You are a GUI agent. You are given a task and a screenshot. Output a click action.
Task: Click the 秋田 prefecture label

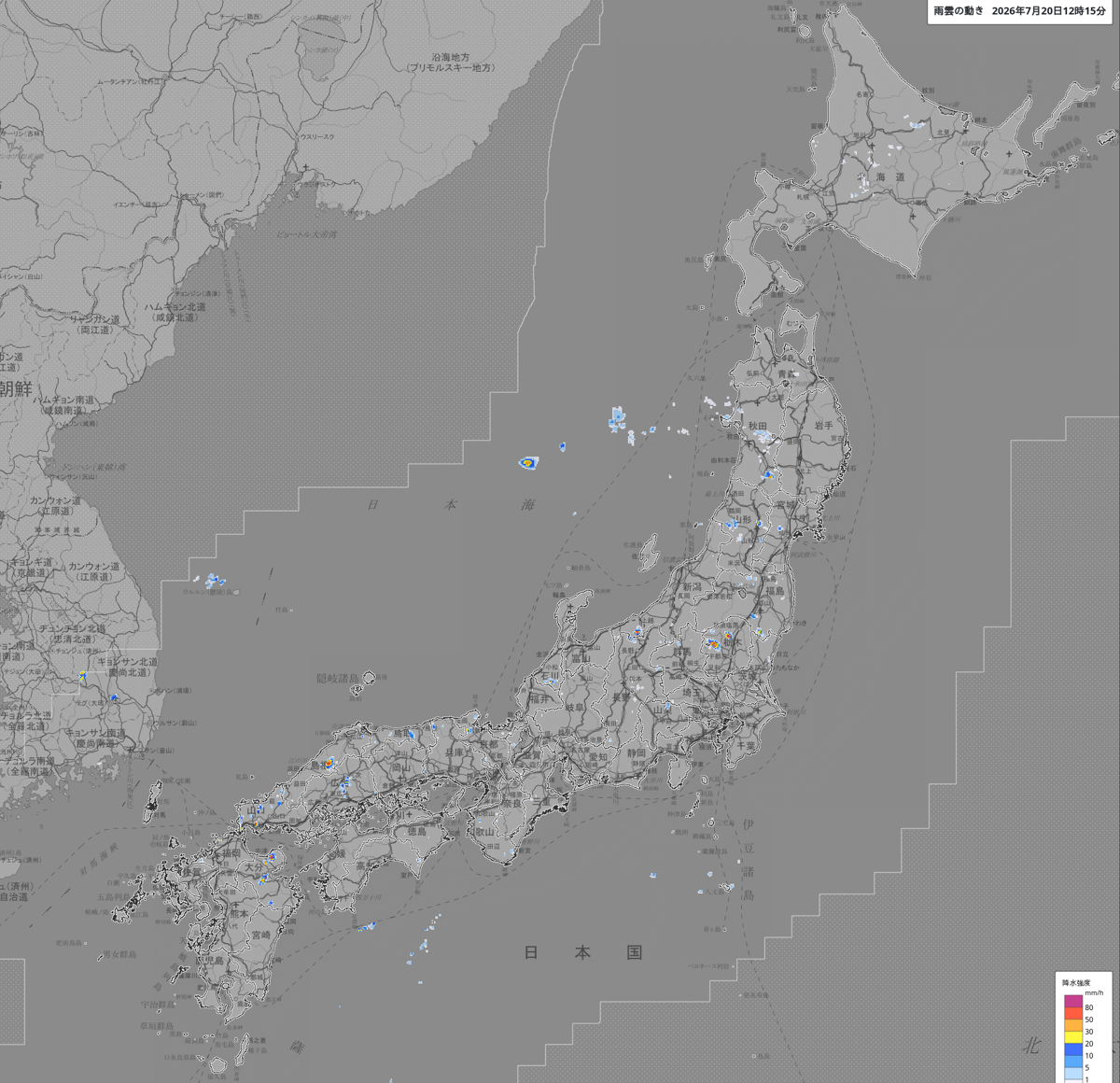pos(757,426)
